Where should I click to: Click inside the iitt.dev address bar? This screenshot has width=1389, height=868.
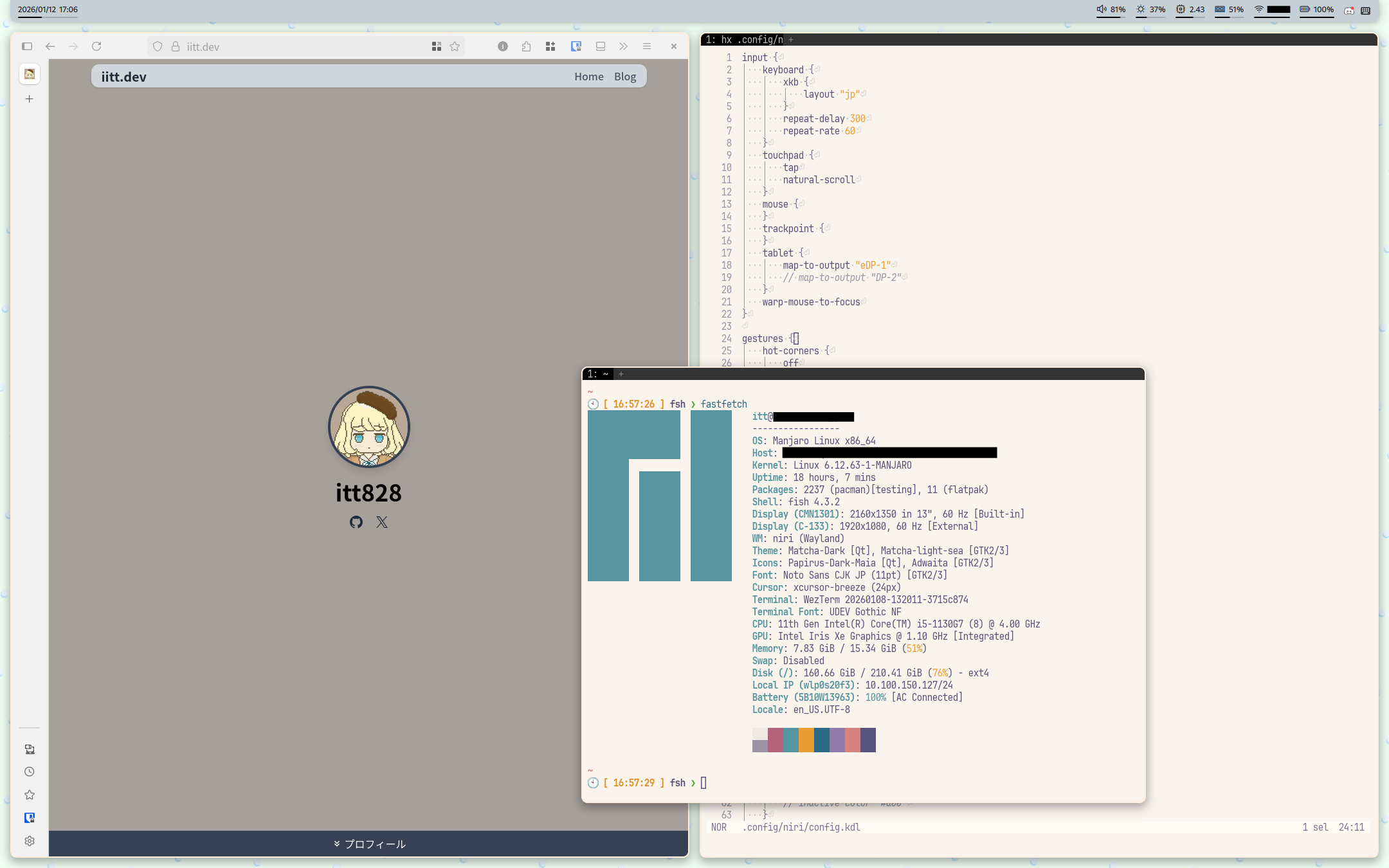coord(270,46)
